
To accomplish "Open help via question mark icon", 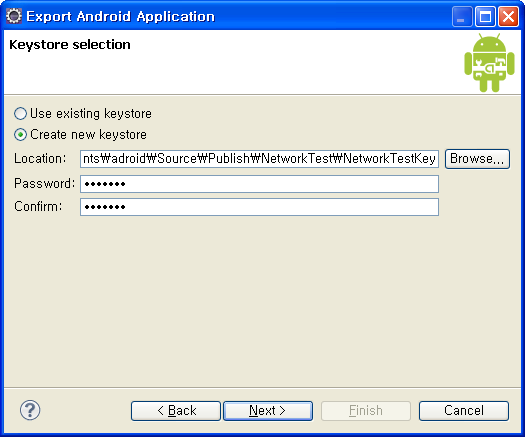I will pyautogui.click(x=30, y=410).
